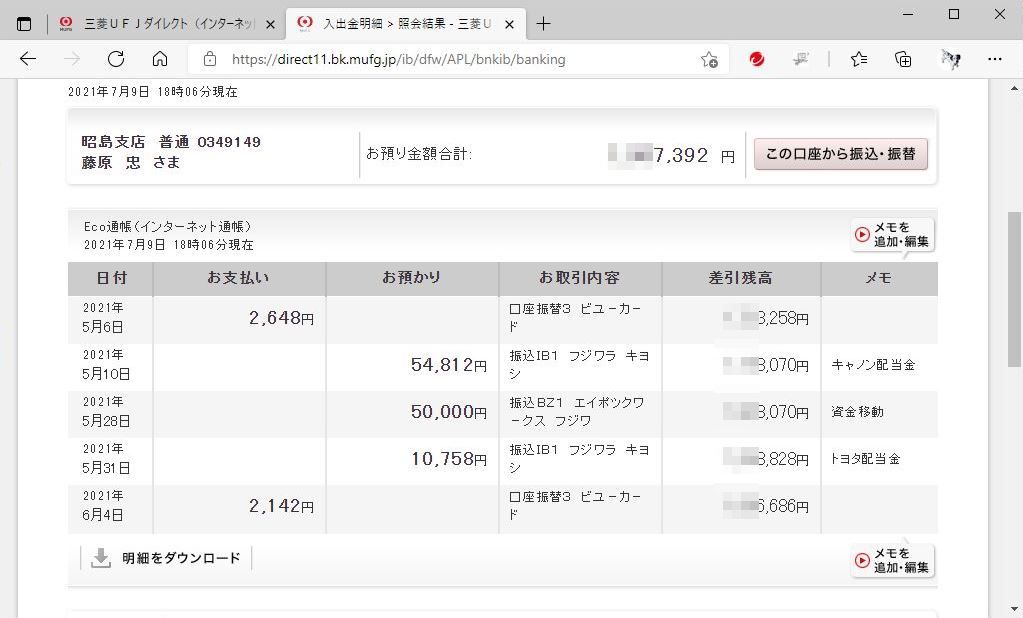Viewport: 1023px width, 618px height.
Task: Select the 54,812円 deposit amount
Action: [x=449, y=365]
